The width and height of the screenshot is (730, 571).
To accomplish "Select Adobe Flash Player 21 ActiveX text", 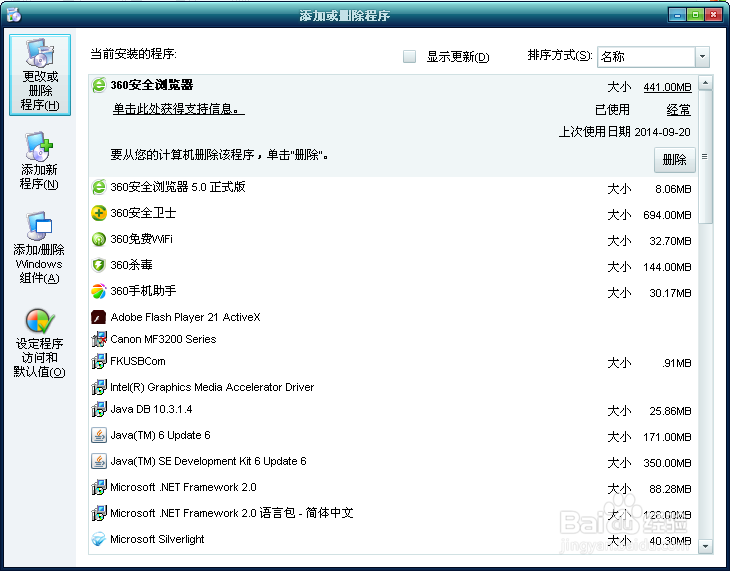I will coord(185,317).
